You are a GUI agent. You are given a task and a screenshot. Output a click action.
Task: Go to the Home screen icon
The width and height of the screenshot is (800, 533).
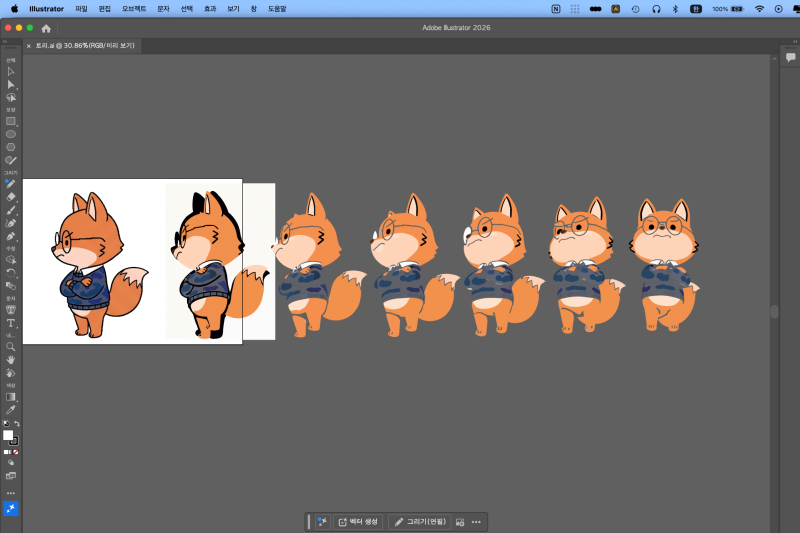point(46,29)
